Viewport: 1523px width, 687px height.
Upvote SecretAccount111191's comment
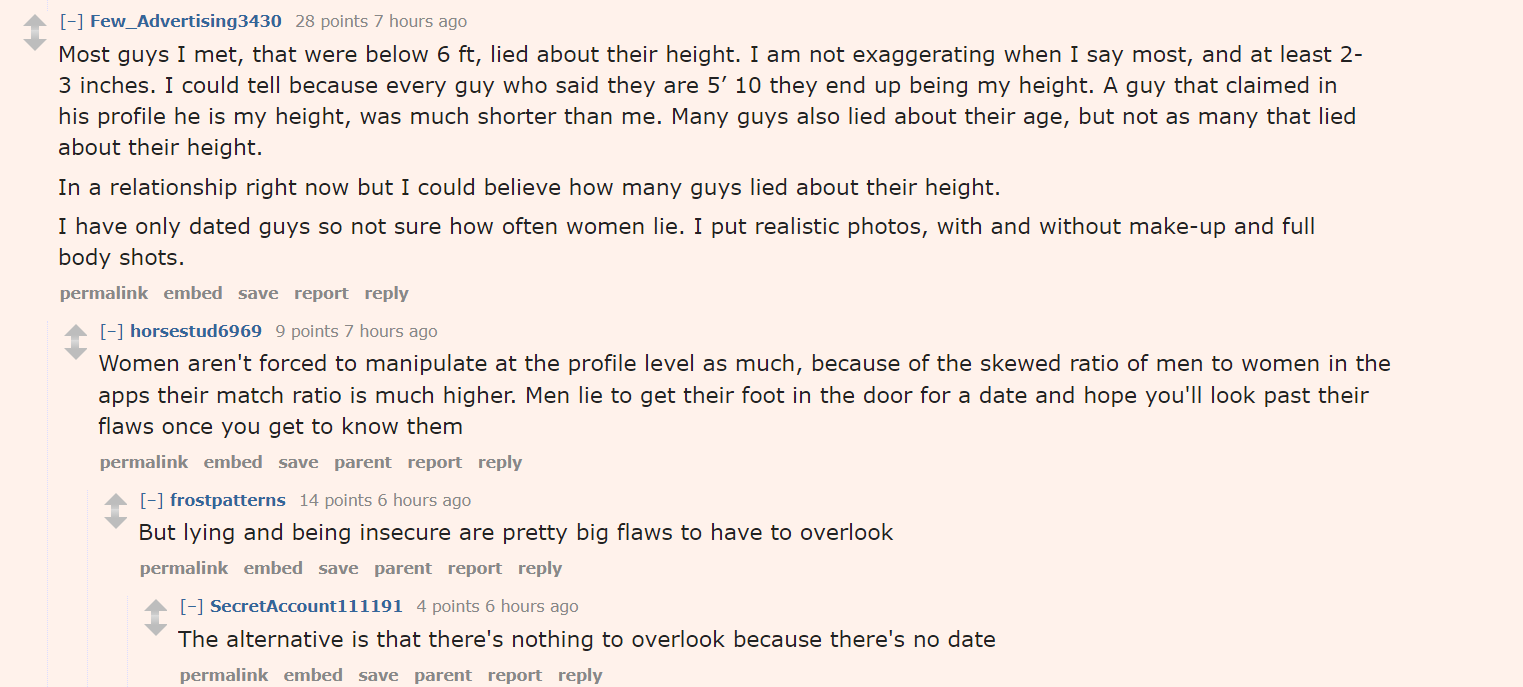[x=155, y=608]
